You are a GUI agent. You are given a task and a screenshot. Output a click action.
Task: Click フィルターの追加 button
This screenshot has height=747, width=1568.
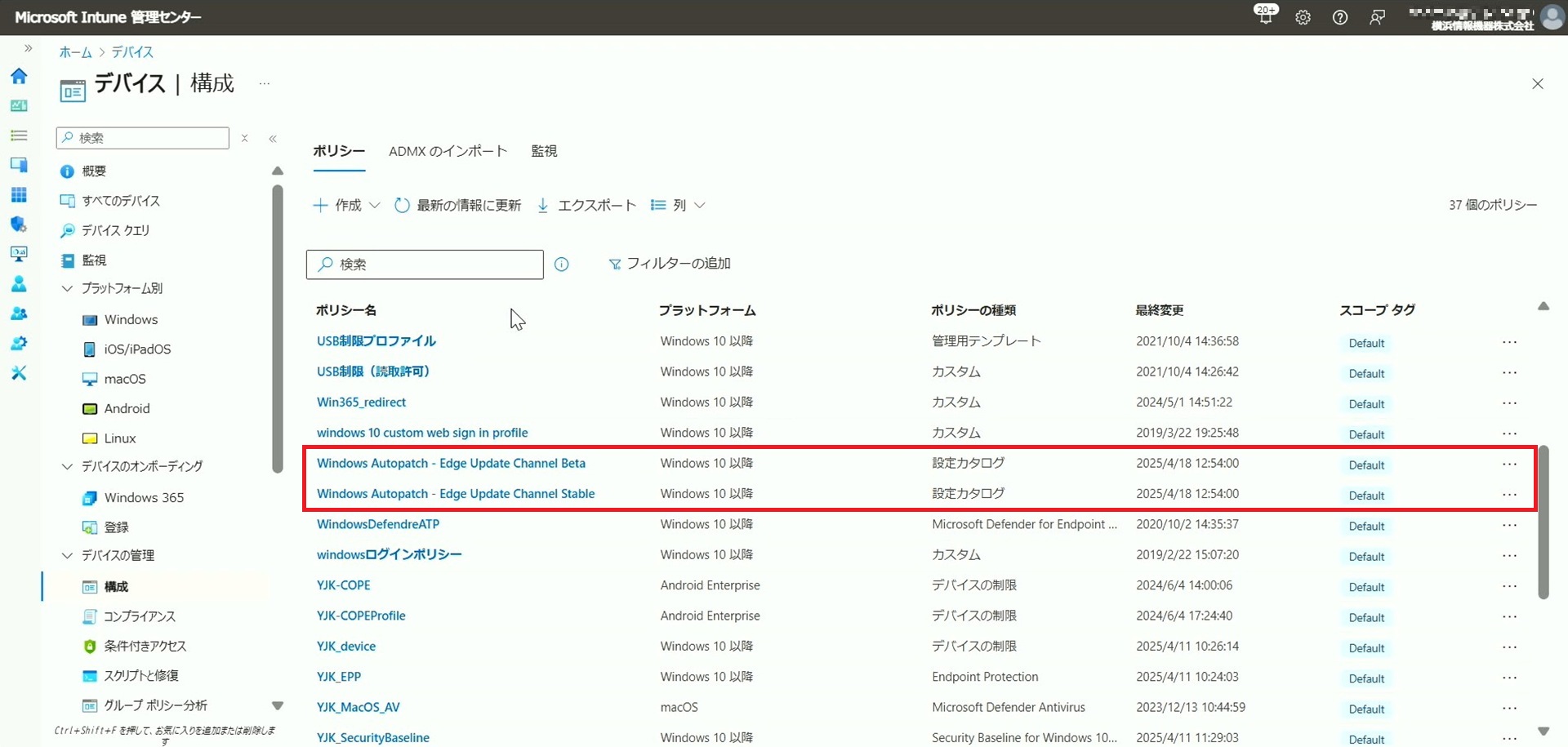coord(670,264)
